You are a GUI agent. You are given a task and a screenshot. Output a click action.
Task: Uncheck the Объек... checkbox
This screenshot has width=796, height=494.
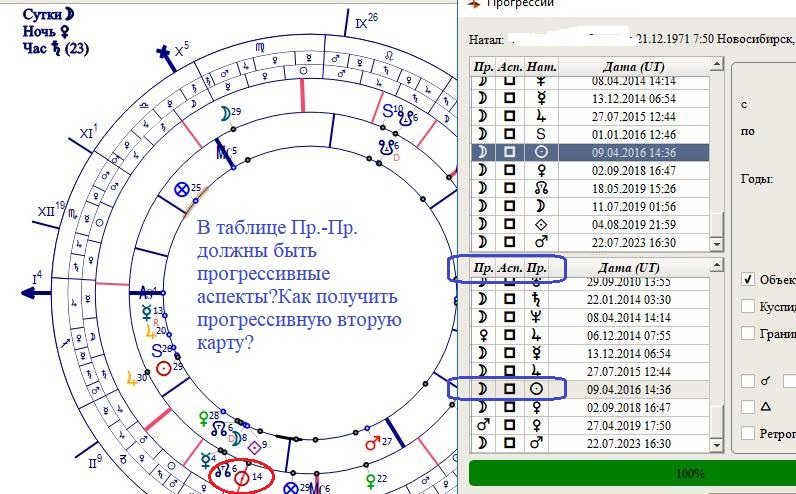pyautogui.click(x=748, y=280)
